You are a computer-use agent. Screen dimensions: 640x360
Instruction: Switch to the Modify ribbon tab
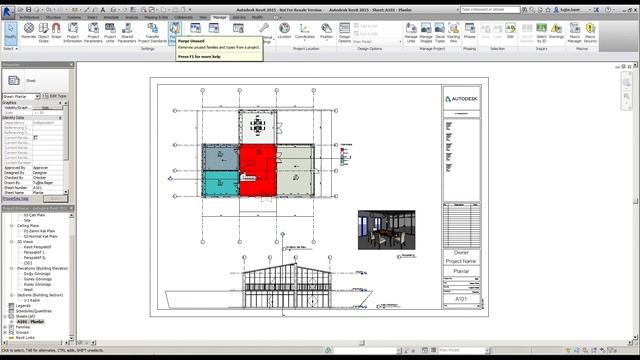(x=257, y=18)
